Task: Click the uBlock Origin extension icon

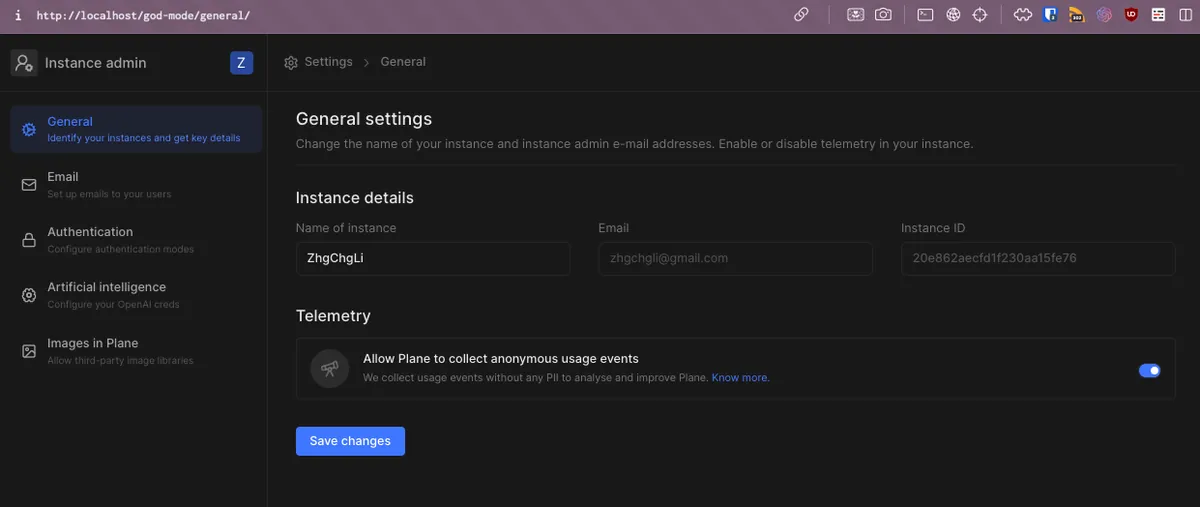Action: tap(1131, 15)
